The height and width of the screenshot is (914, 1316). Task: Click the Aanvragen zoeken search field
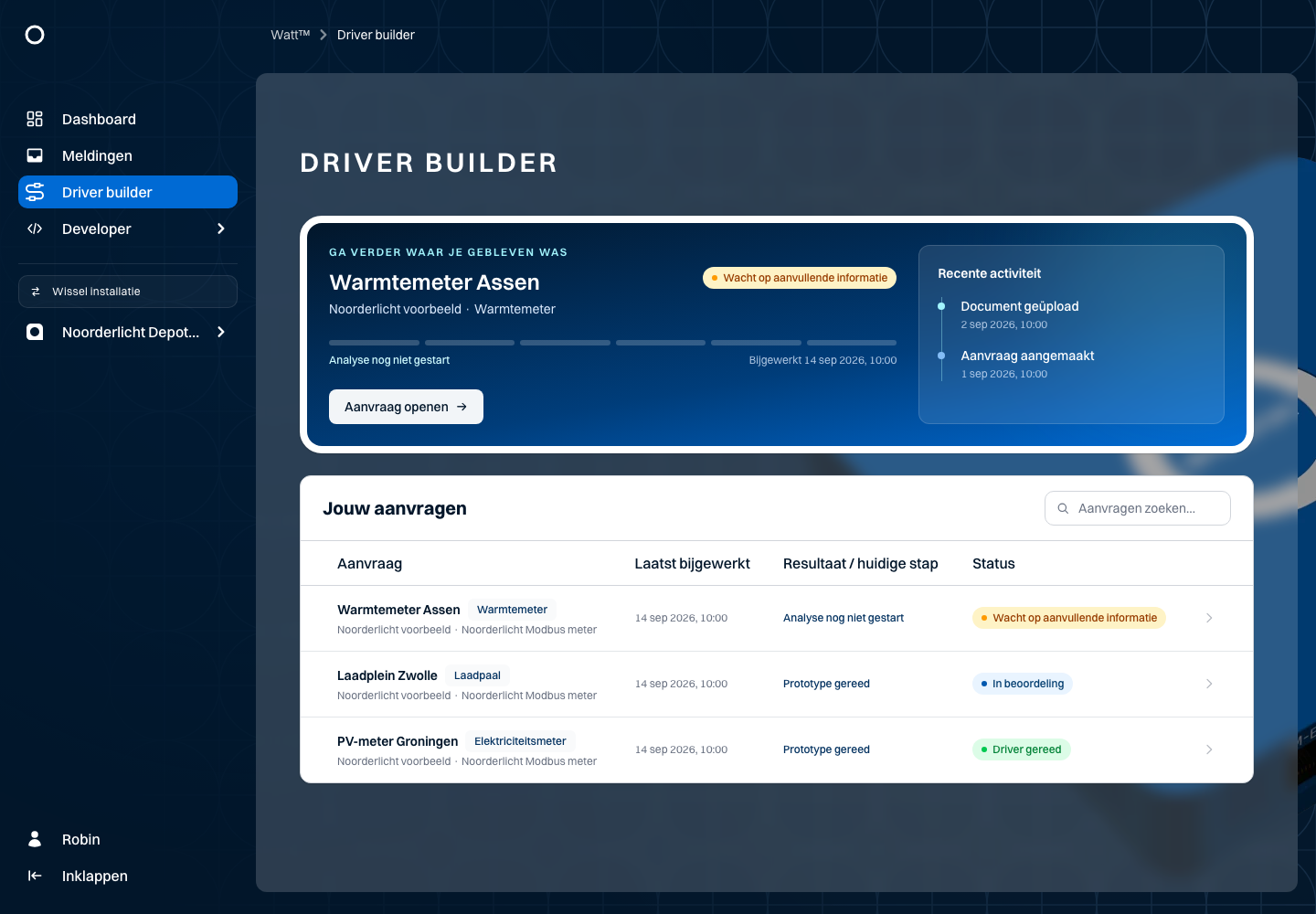[x=1138, y=508]
